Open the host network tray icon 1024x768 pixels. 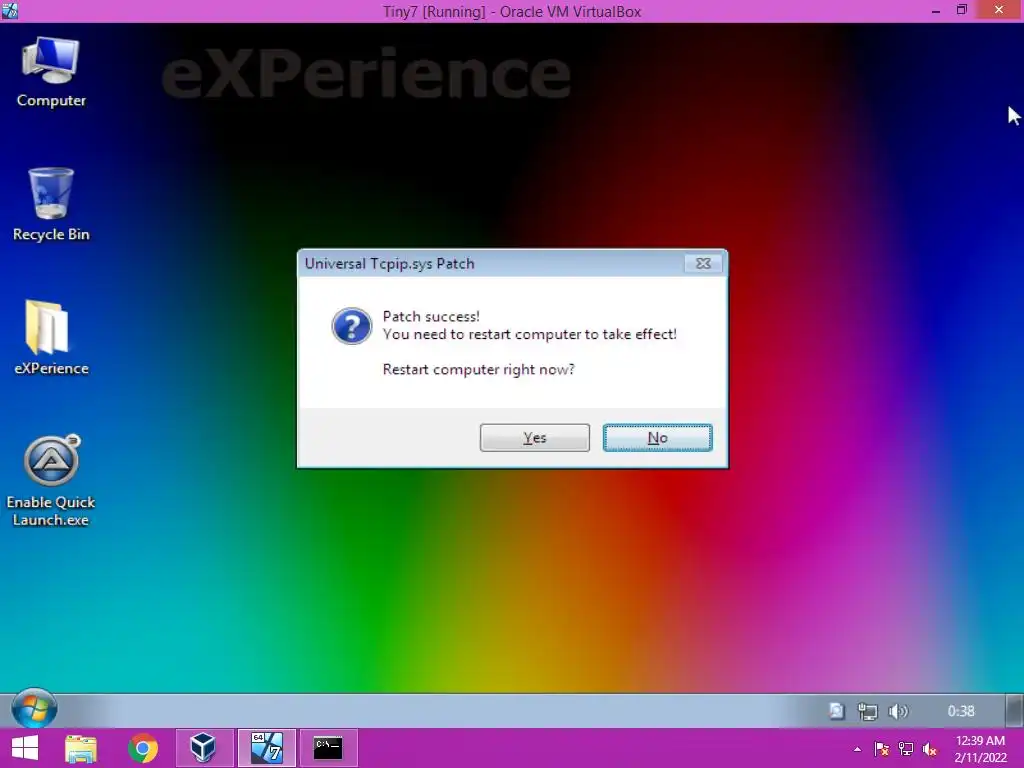tap(906, 749)
